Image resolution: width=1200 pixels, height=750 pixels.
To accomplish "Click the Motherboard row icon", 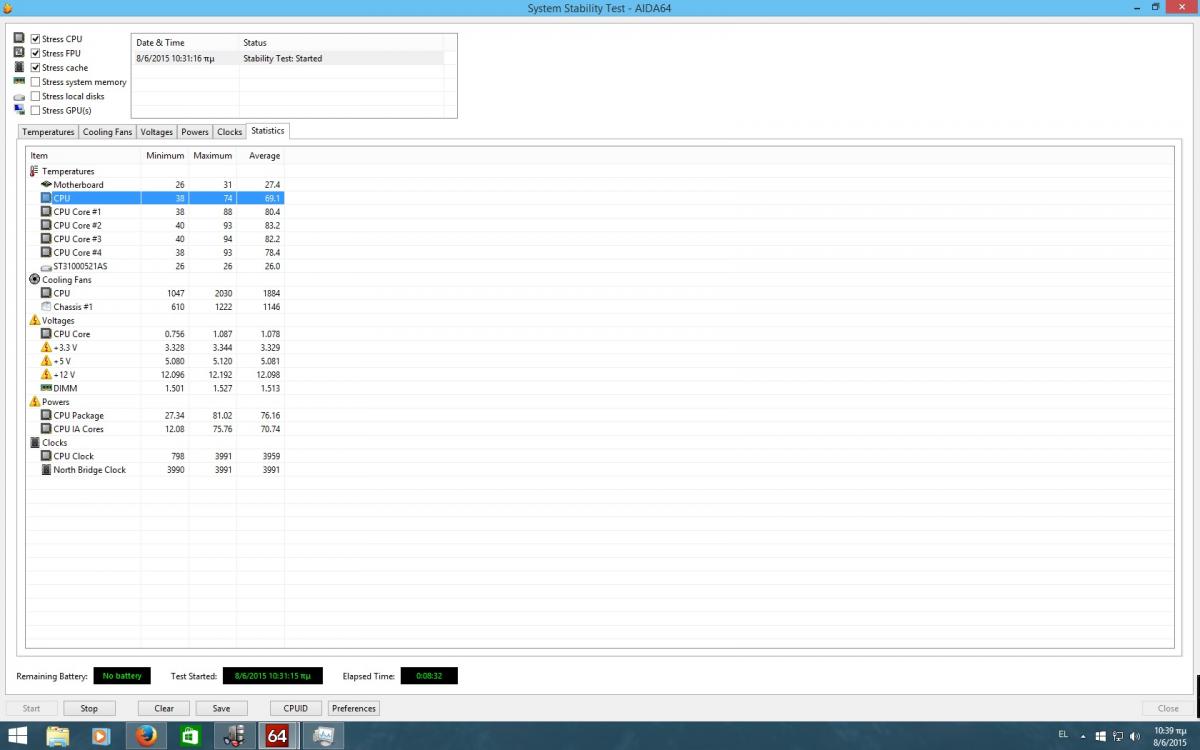I will [x=46, y=185].
